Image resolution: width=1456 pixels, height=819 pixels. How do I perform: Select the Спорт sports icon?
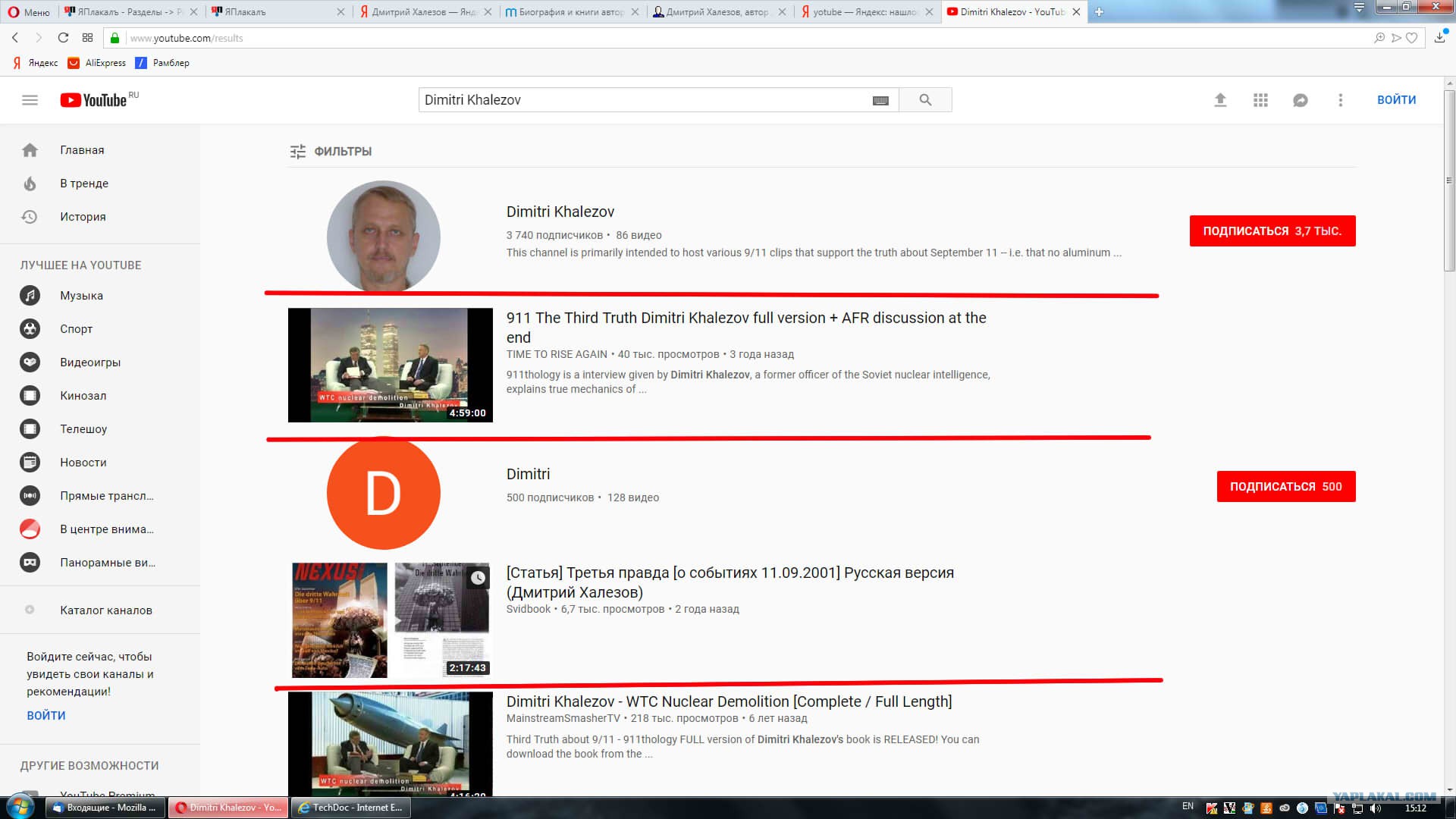pos(30,329)
